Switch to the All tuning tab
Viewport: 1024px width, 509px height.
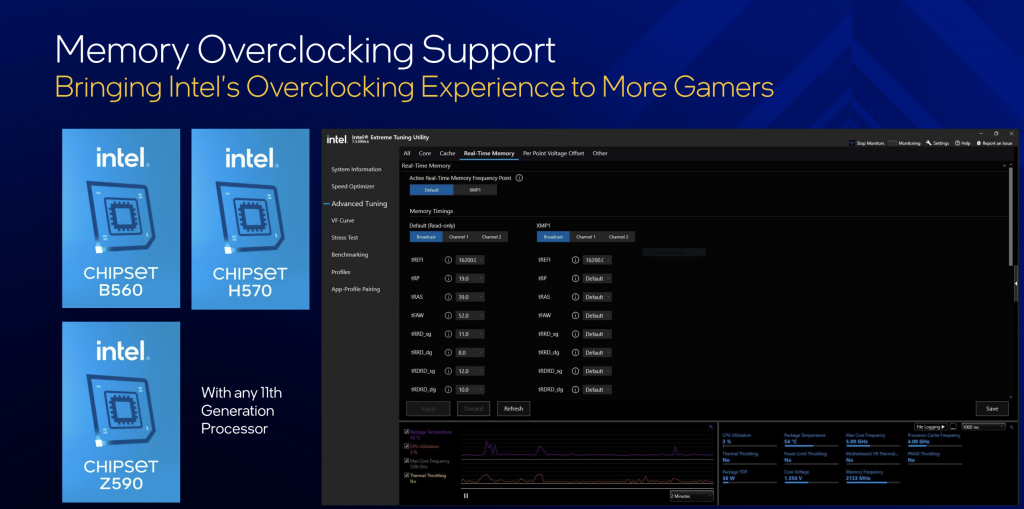tap(407, 154)
